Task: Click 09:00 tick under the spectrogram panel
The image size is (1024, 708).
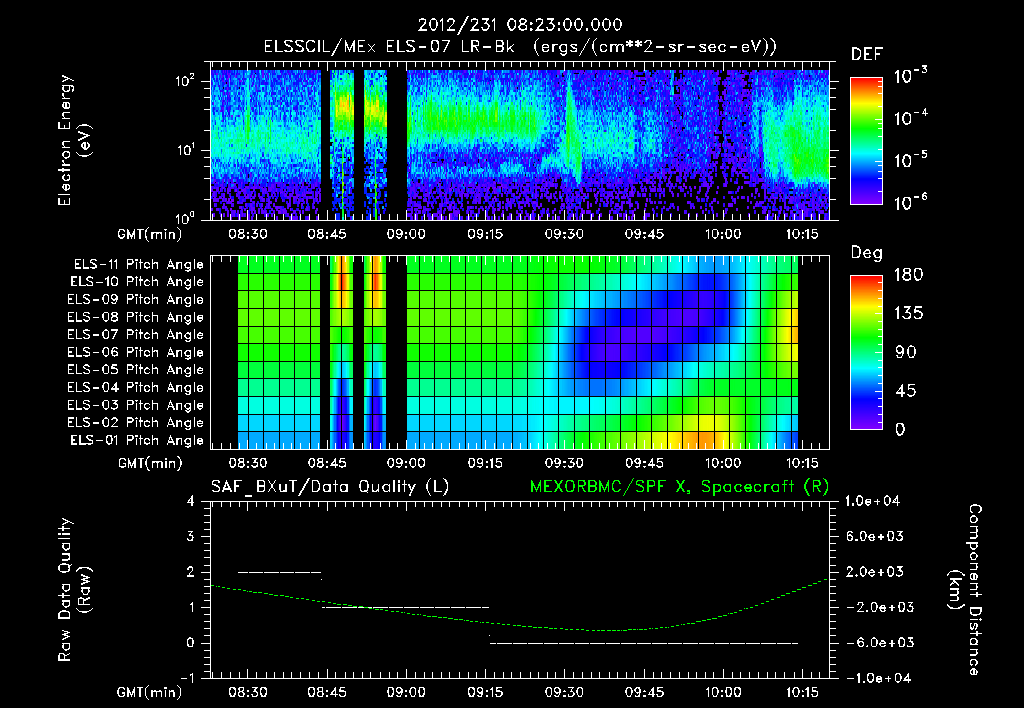Action: point(406,234)
